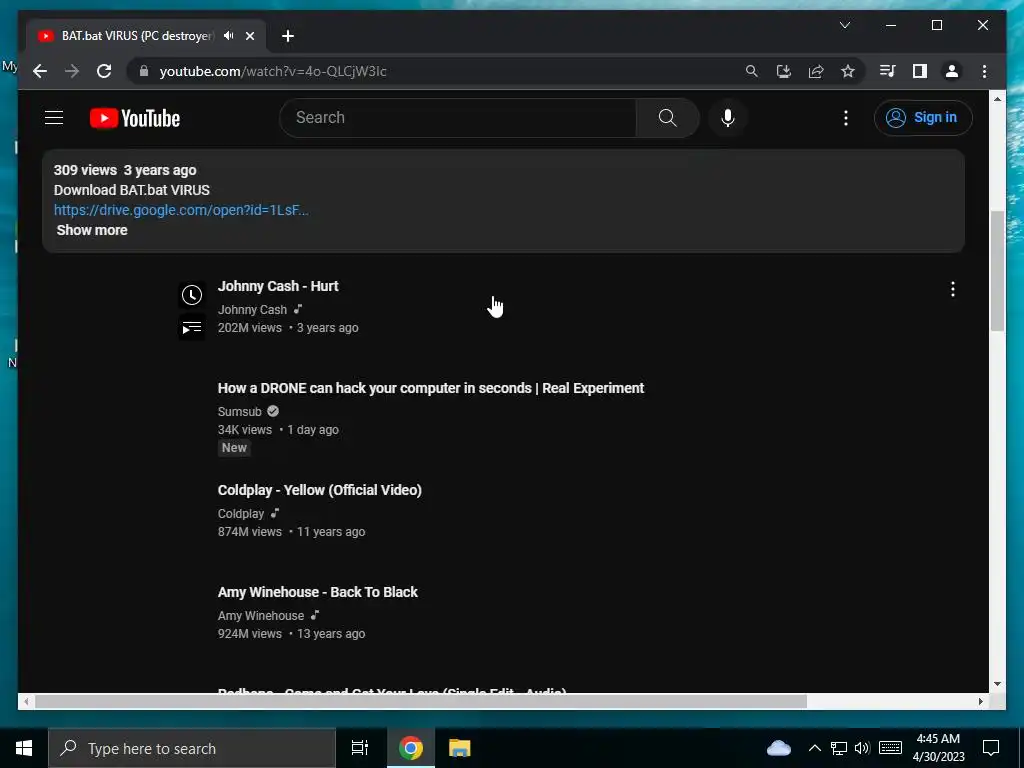Play Johnny Cash - Hurt video
Image resolution: width=1024 pixels, height=768 pixels.
[x=278, y=286]
